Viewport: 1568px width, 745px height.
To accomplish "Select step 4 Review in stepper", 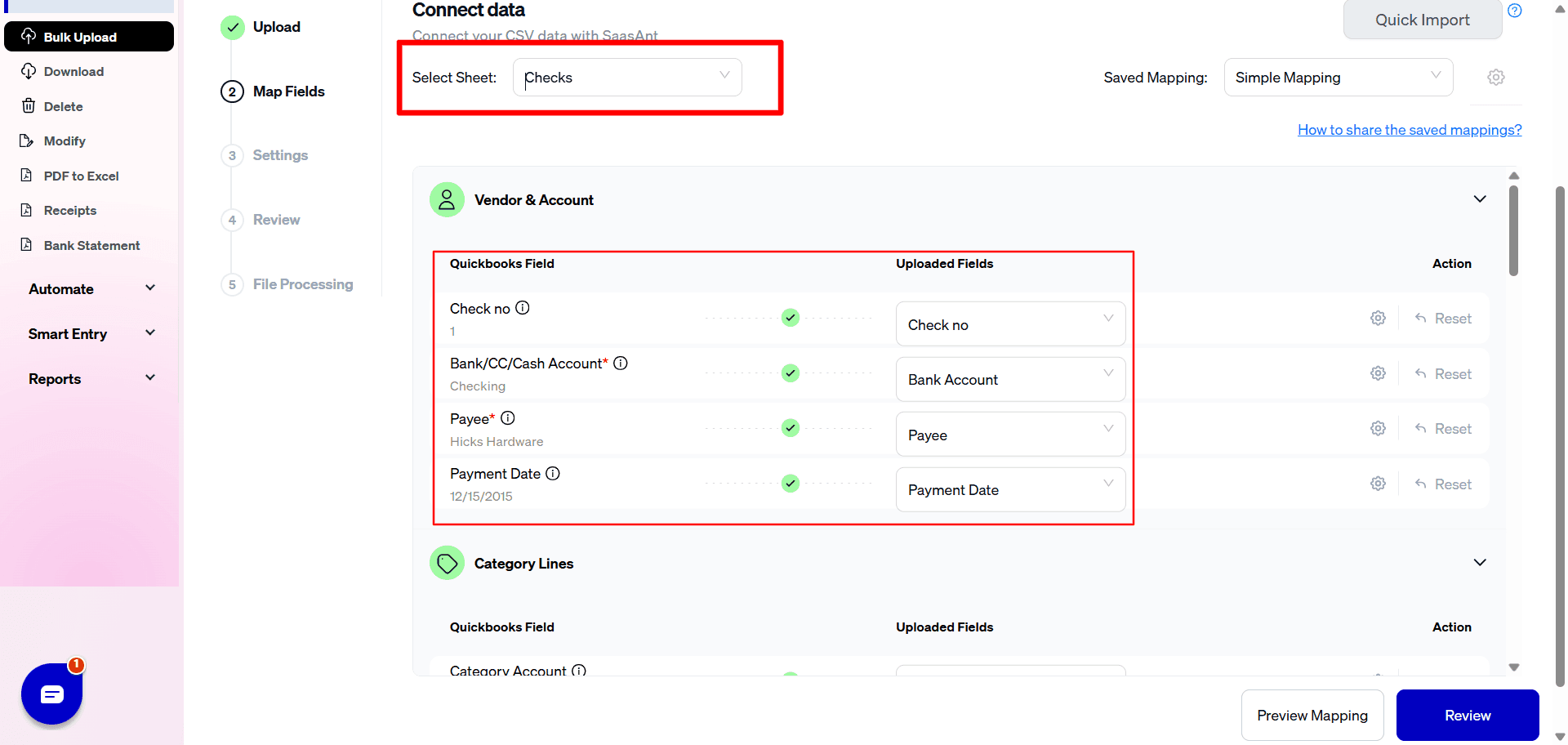I will (261, 220).
